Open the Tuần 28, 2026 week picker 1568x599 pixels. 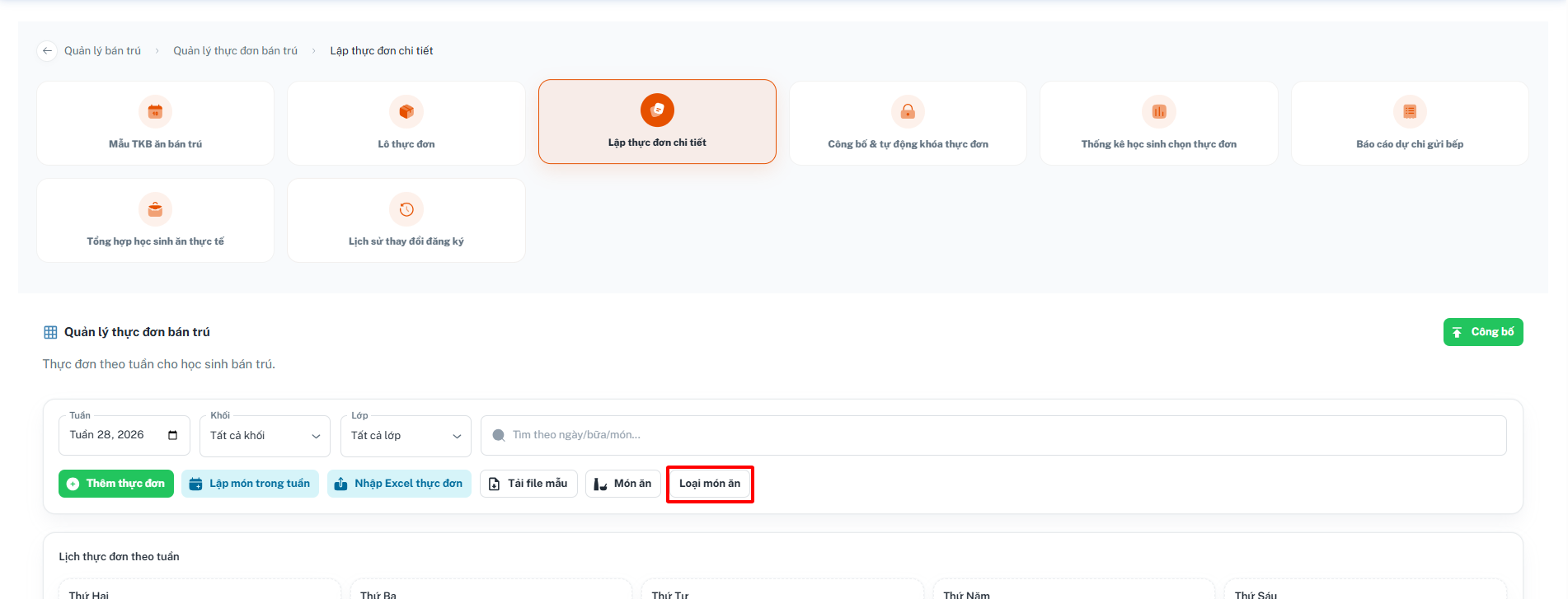tap(124, 435)
